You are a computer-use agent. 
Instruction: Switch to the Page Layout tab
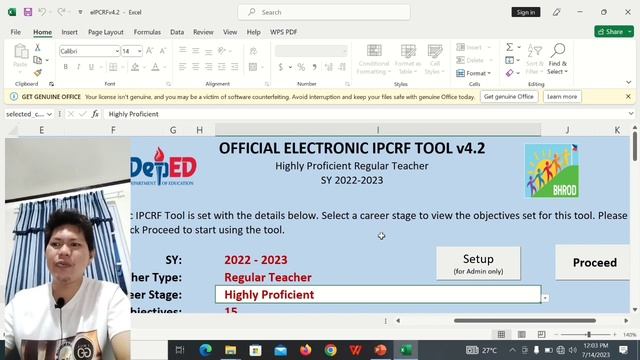106,32
